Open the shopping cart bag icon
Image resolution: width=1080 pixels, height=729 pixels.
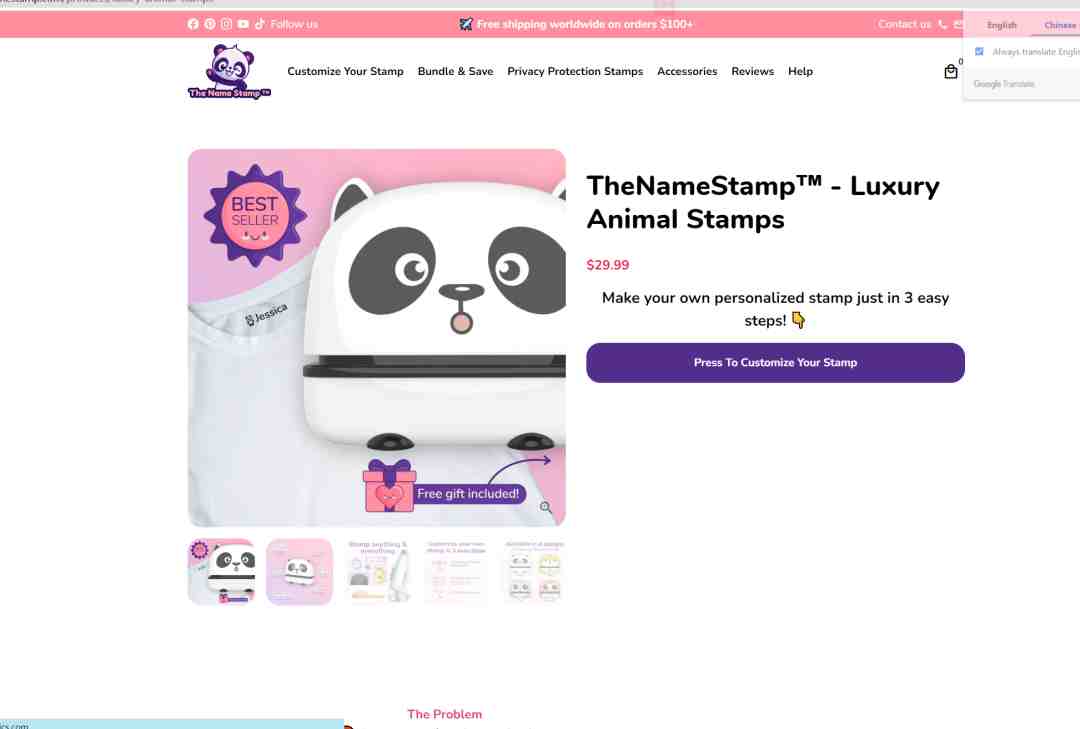point(951,72)
